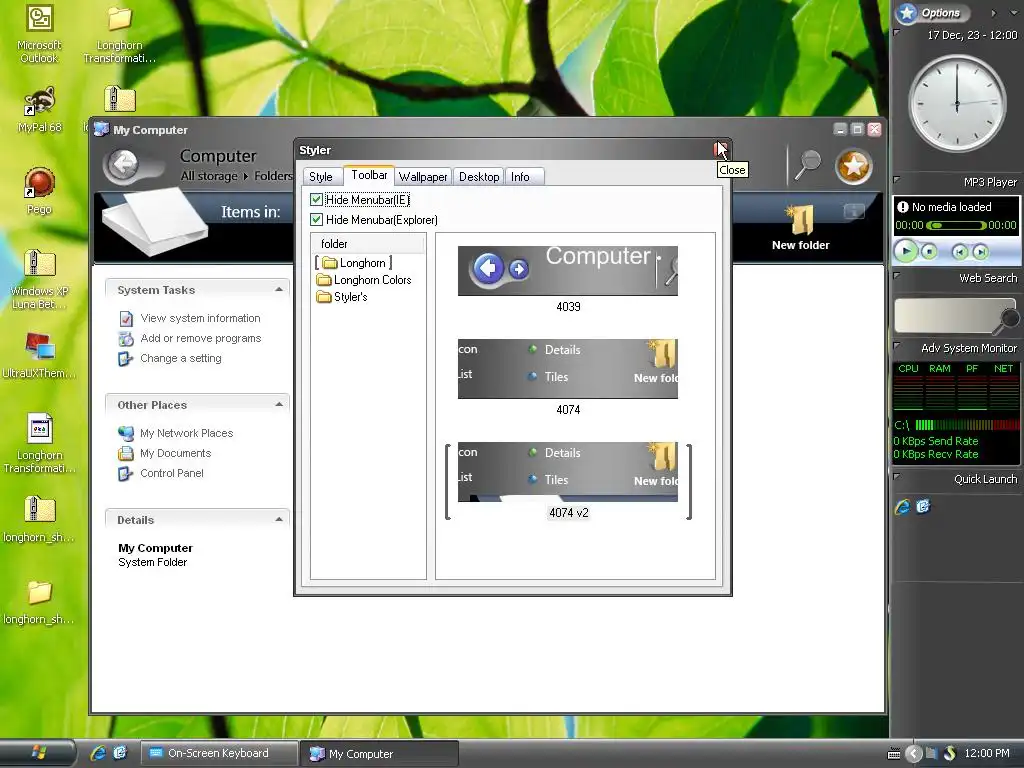Click the orange star favorites icon
The width and height of the screenshot is (1024, 768).
(854, 166)
